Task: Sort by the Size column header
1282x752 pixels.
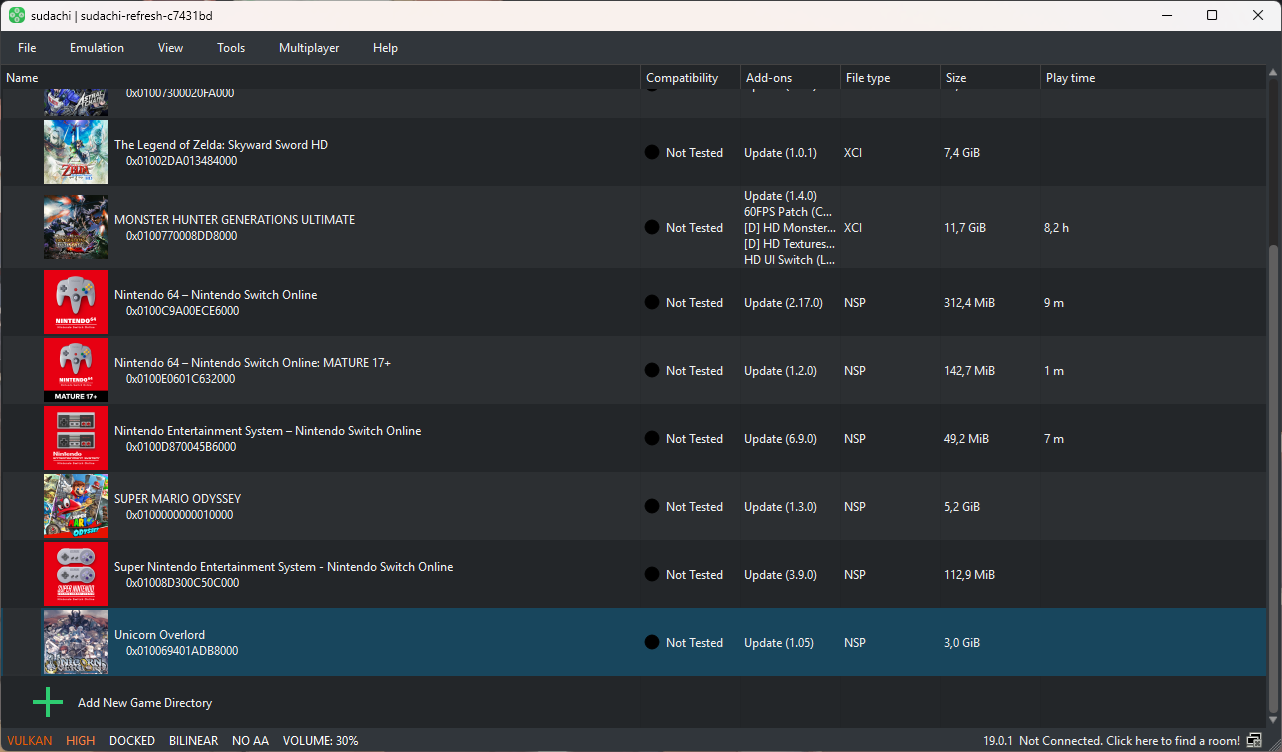Action: coord(990,78)
